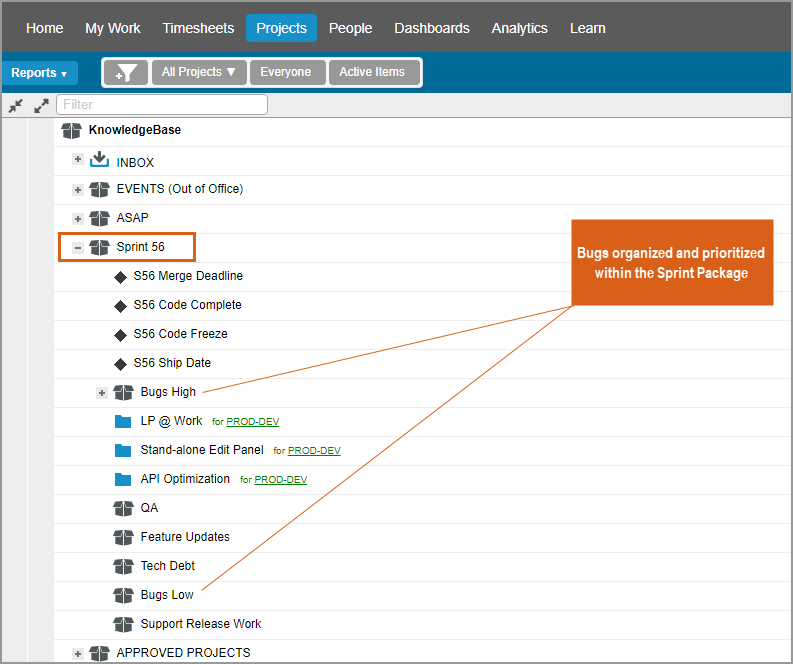Toggle the Active Items filter
The image size is (793, 664).
(372, 72)
